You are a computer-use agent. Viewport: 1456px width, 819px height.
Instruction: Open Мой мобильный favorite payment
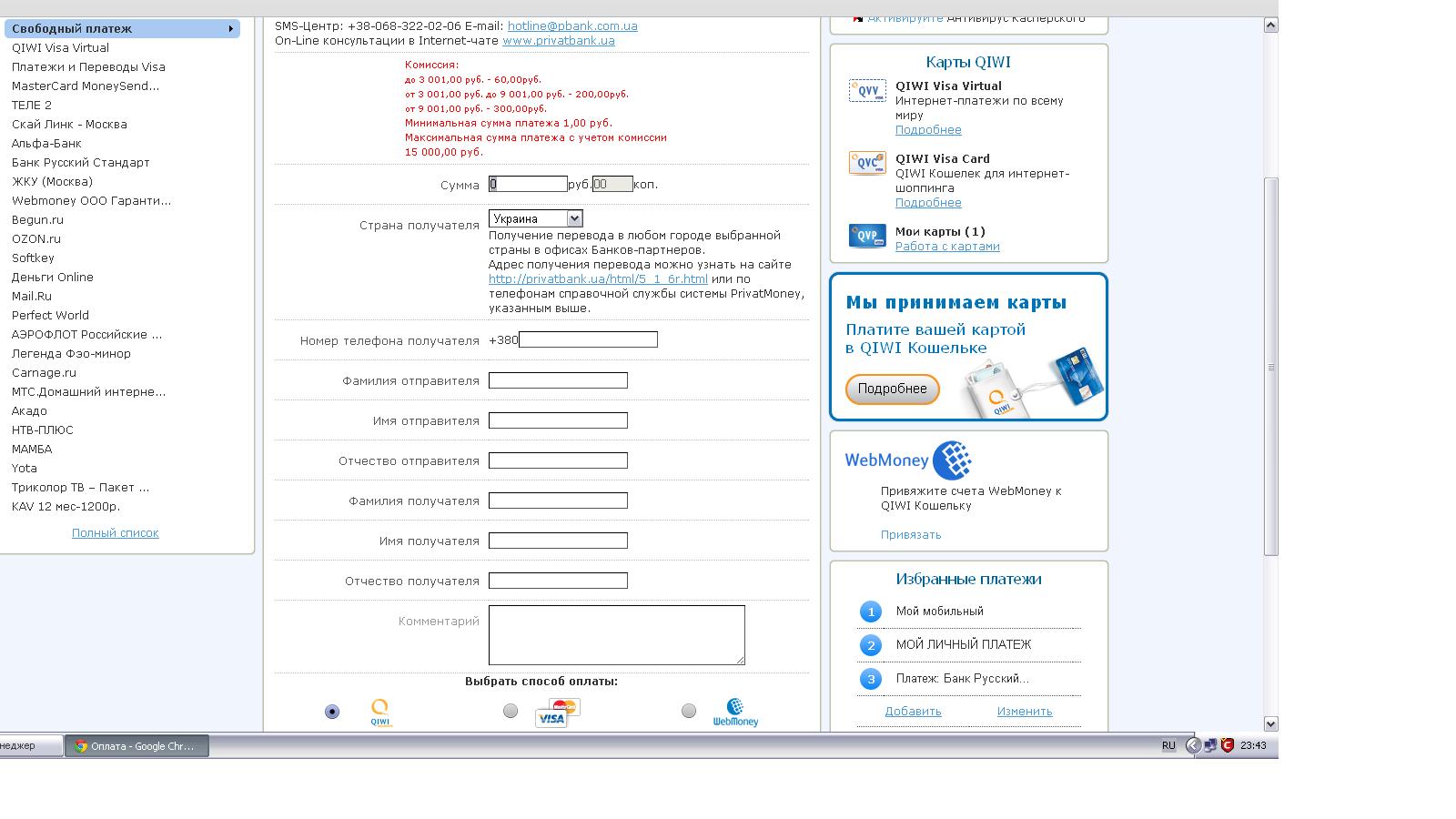pyautogui.click(x=939, y=612)
